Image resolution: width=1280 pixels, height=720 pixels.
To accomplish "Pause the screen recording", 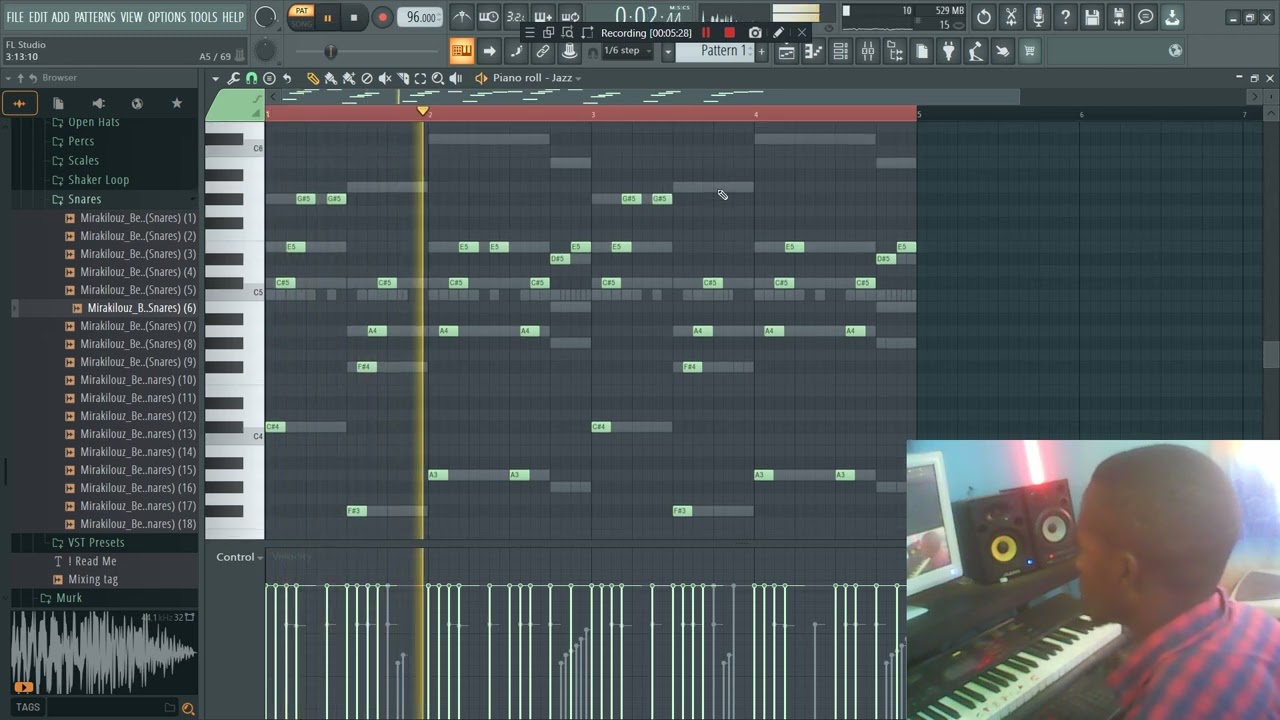I will (706, 33).
